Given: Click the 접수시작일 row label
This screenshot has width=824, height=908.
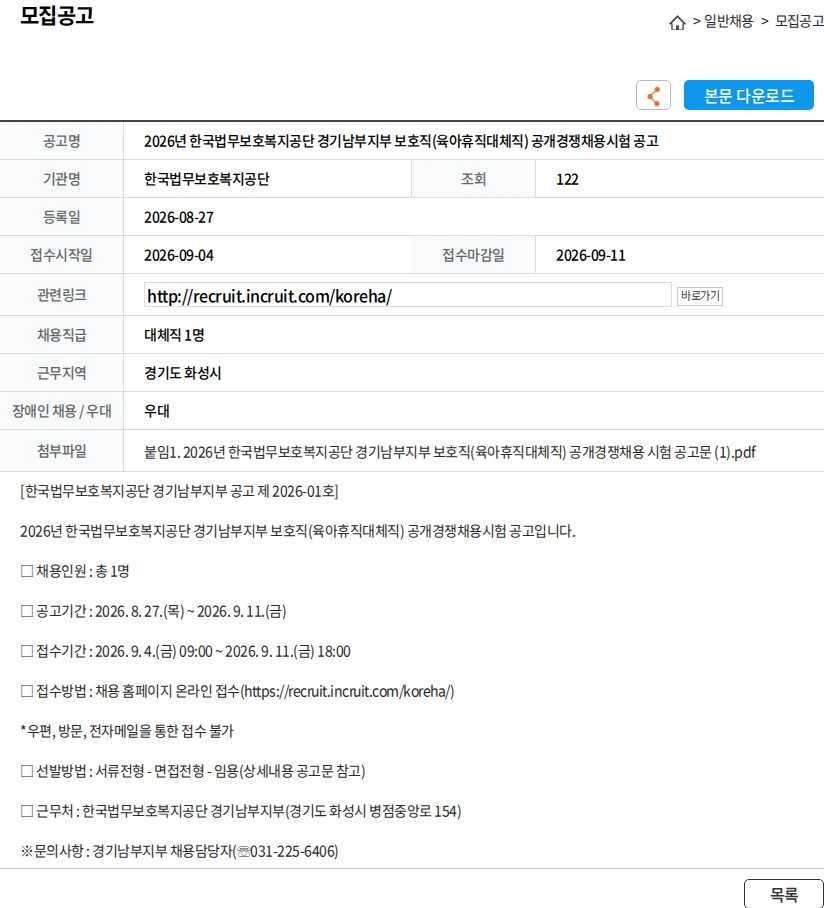Looking at the screenshot, I should 61,255.
